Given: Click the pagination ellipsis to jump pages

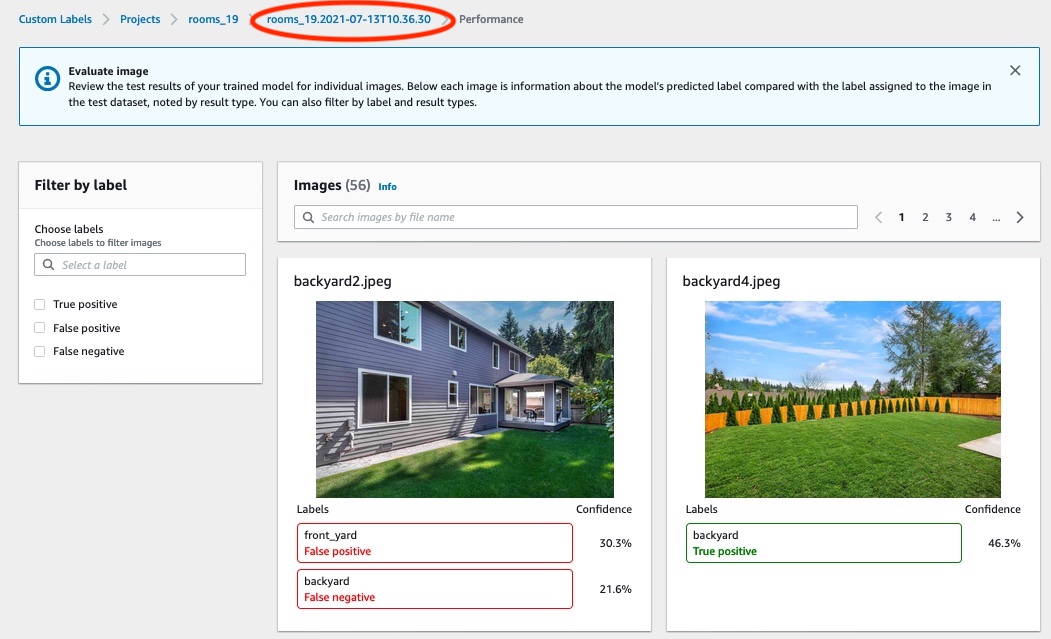Looking at the screenshot, I should coord(996,217).
